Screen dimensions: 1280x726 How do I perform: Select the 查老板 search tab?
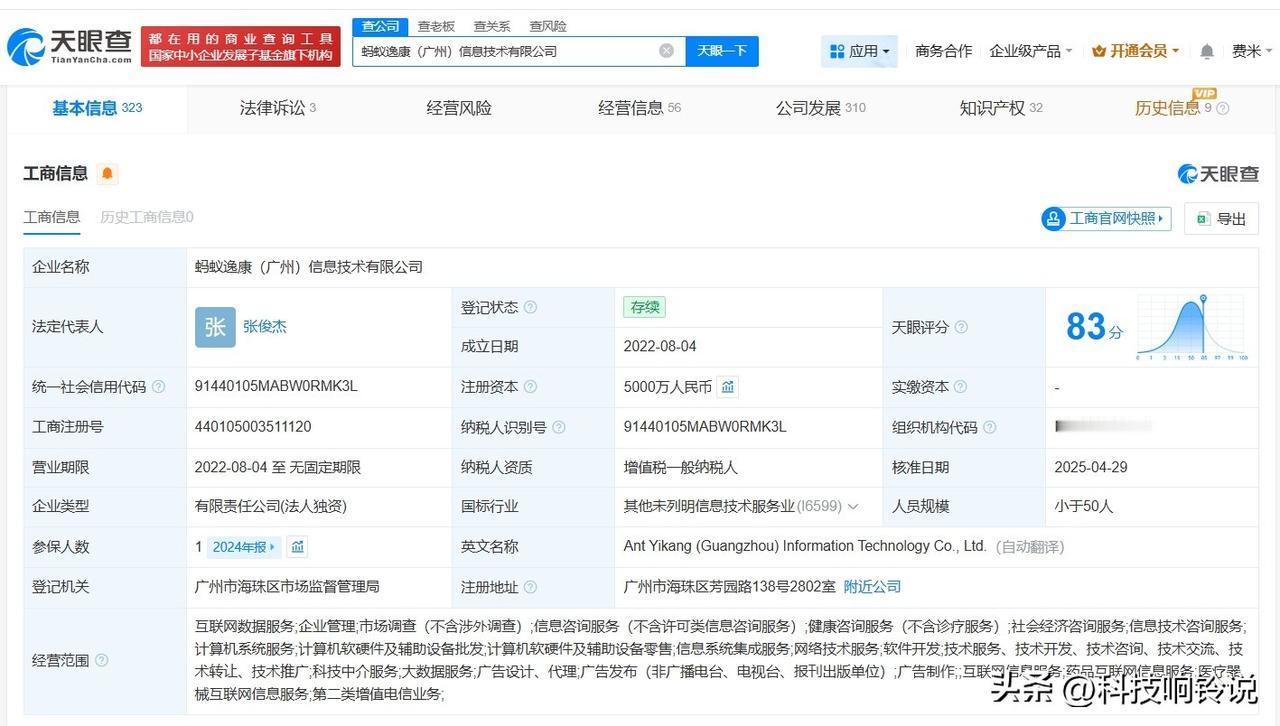pos(436,26)
